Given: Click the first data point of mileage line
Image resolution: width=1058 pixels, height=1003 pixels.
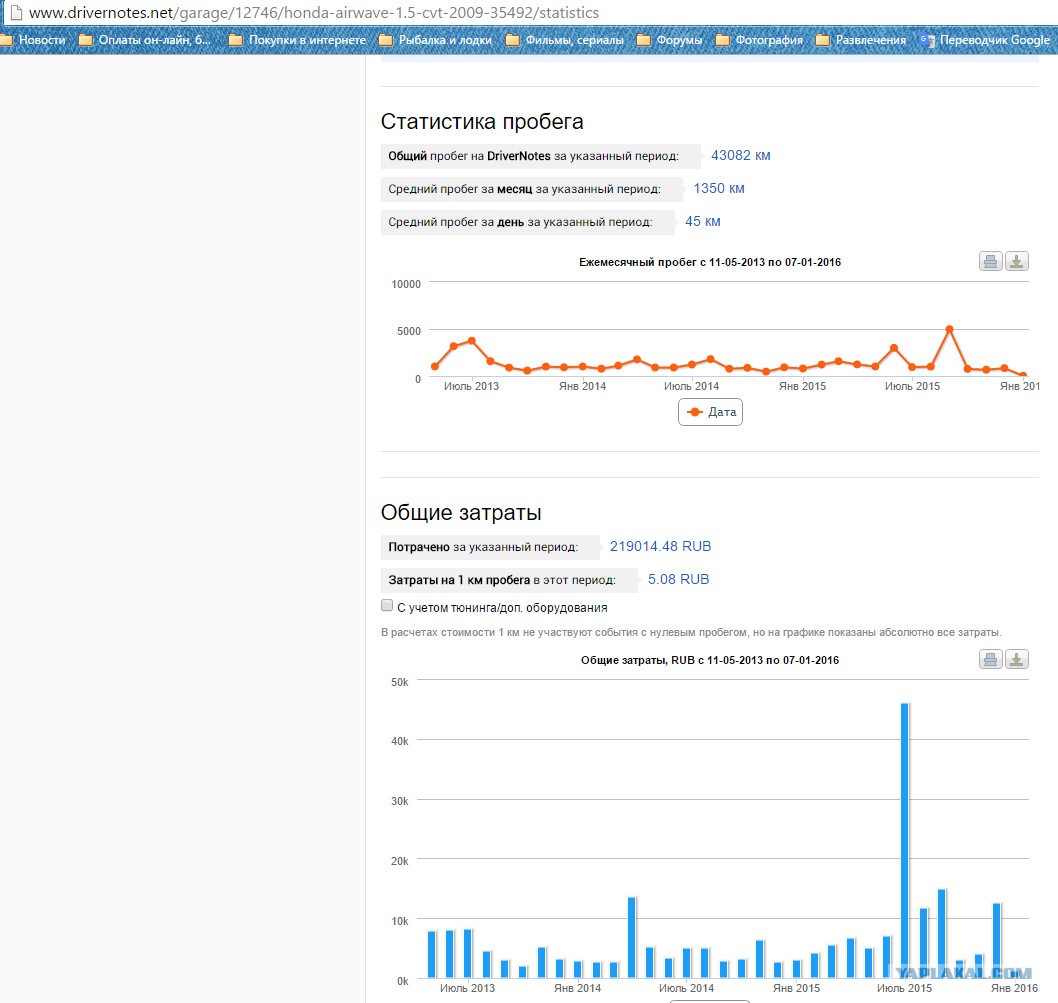Looking at the screenshot, I should point(435,367).
